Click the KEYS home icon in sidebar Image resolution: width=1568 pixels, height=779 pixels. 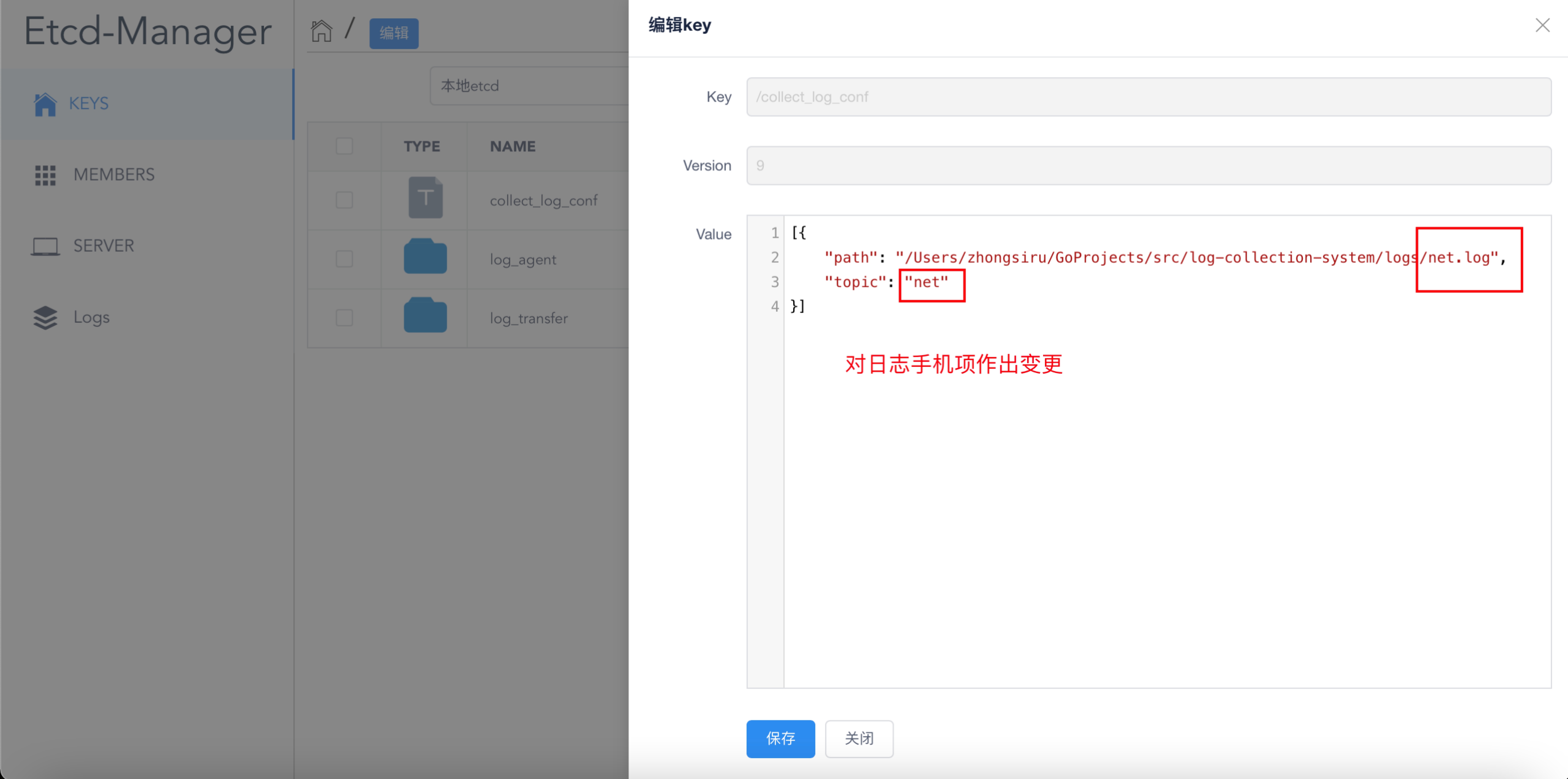pyautogui.click(x=45, y=104)
